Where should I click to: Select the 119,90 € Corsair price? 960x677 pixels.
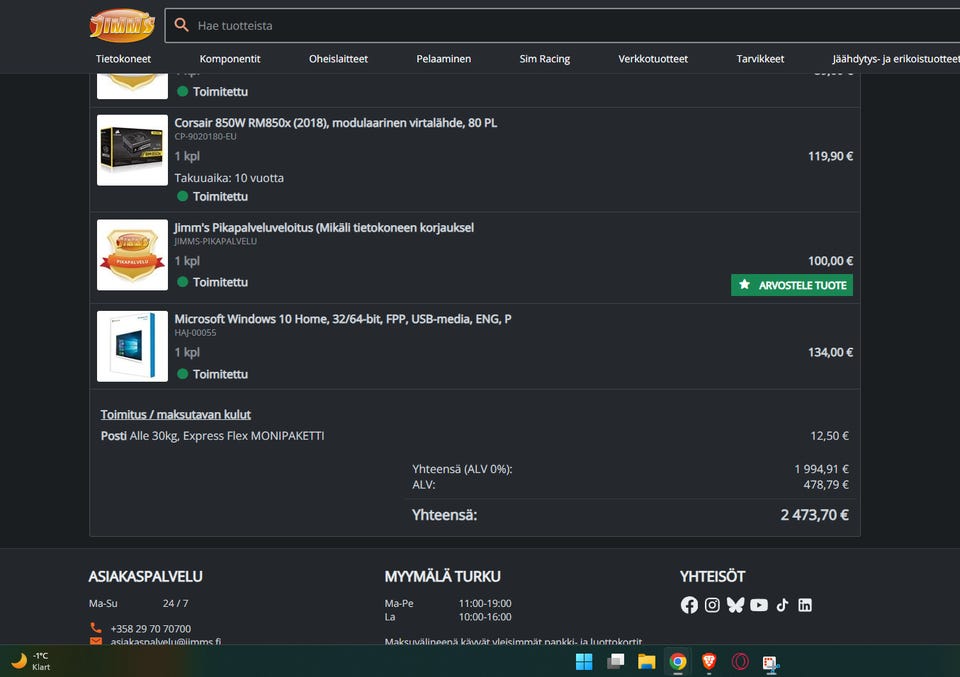tap(830, 156)
